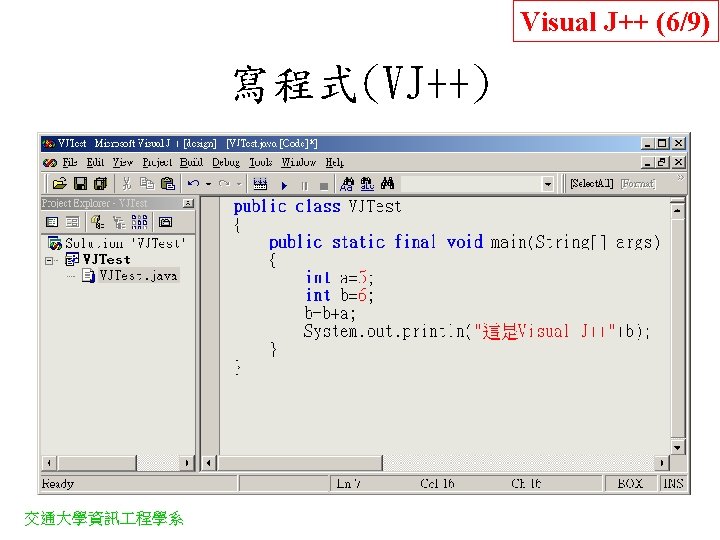The image size is (720, 540).
Task: Open the Undo history dropdown arrow
Action: (x=208, y=184)
